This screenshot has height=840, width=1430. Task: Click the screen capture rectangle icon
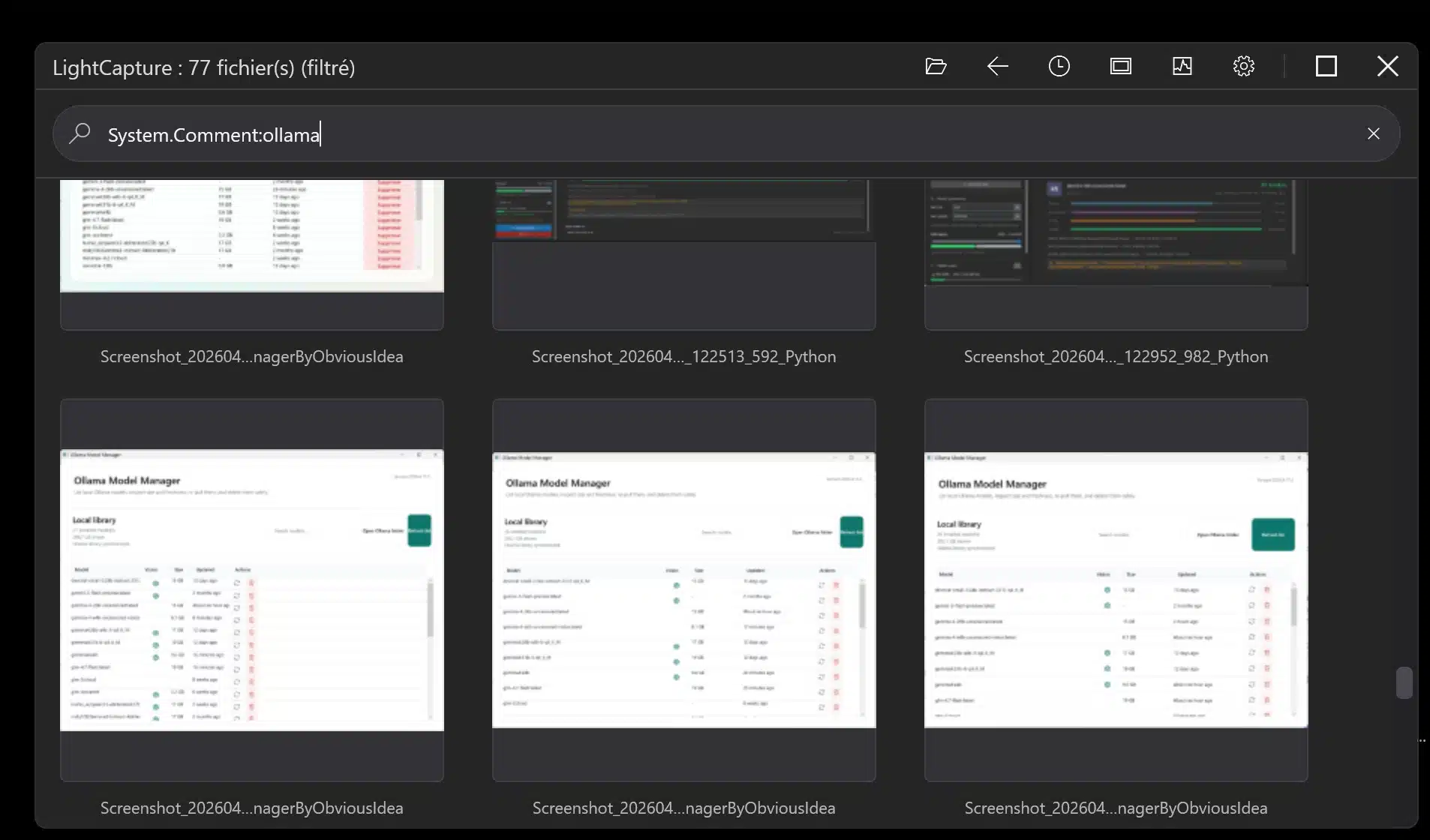point(1120,67)
